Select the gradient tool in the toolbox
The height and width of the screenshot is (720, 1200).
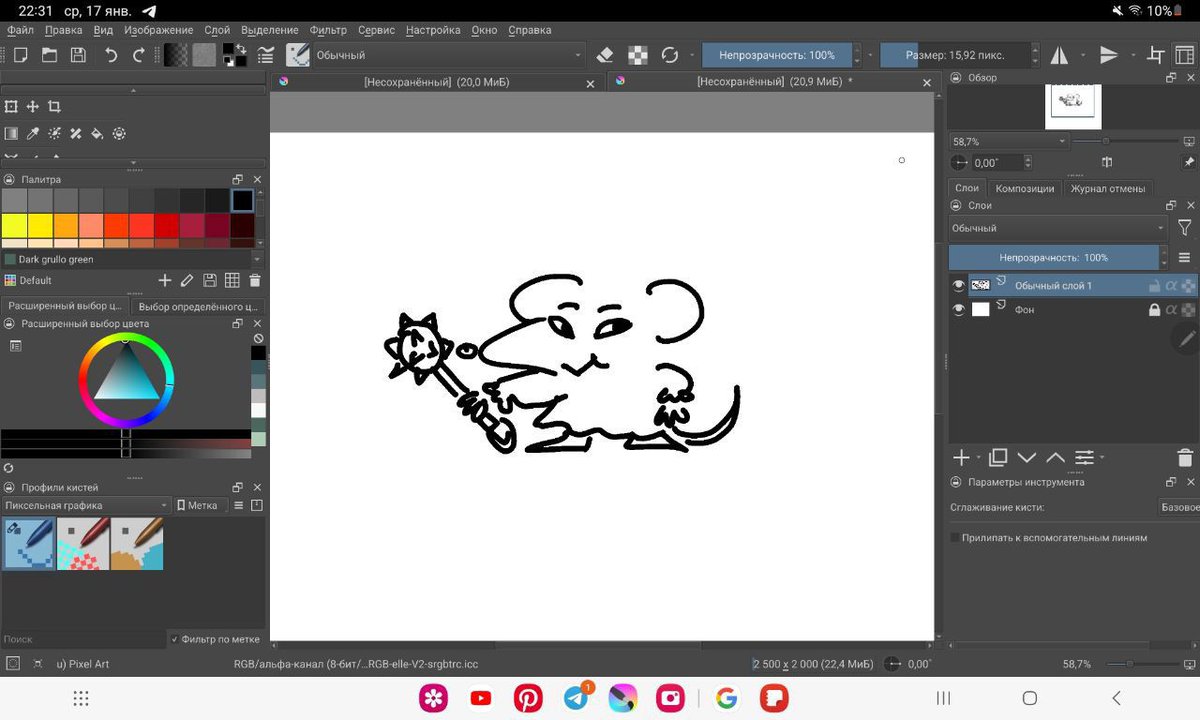click(11, 133)
